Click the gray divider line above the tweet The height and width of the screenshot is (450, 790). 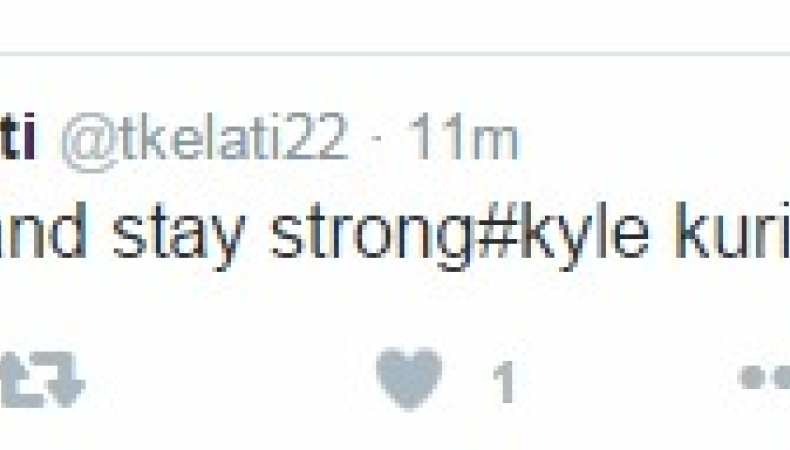395,53
